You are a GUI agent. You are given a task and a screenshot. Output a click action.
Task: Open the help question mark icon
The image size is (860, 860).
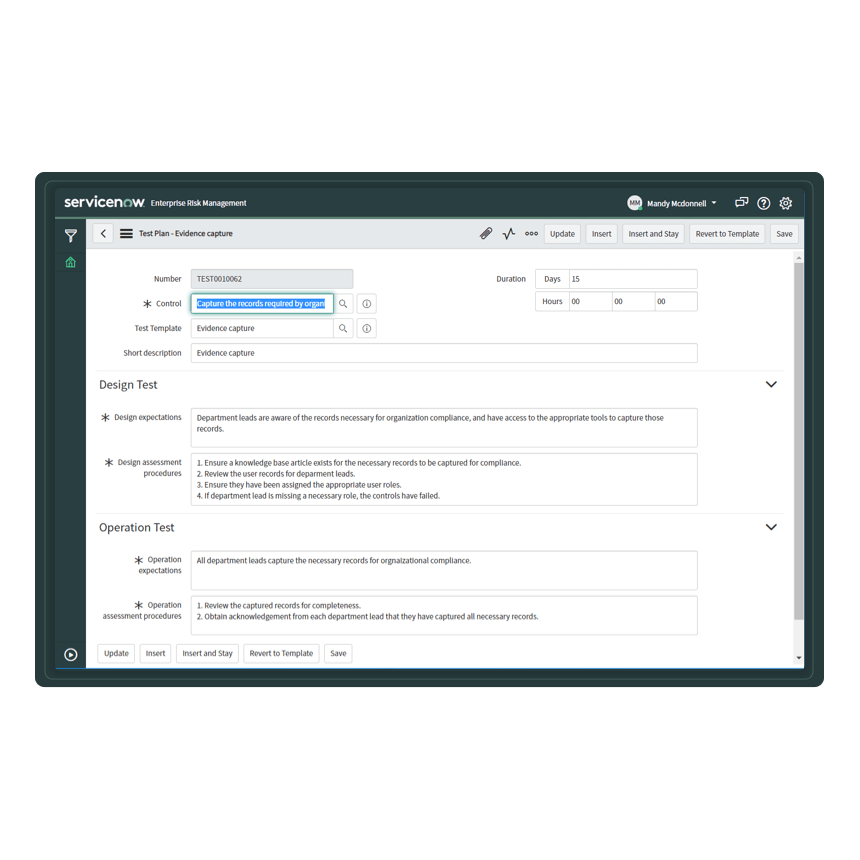pyautogui.click(x=763, y=202)
